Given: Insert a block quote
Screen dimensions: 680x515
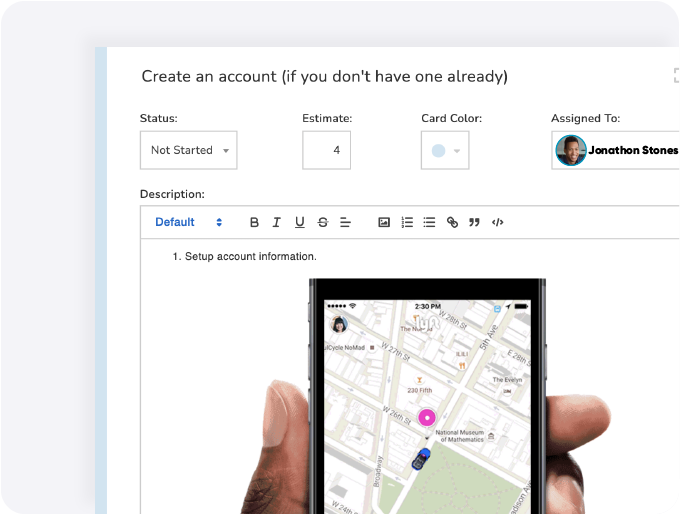Looking at the screenshot, I should (x=474, y=222).
